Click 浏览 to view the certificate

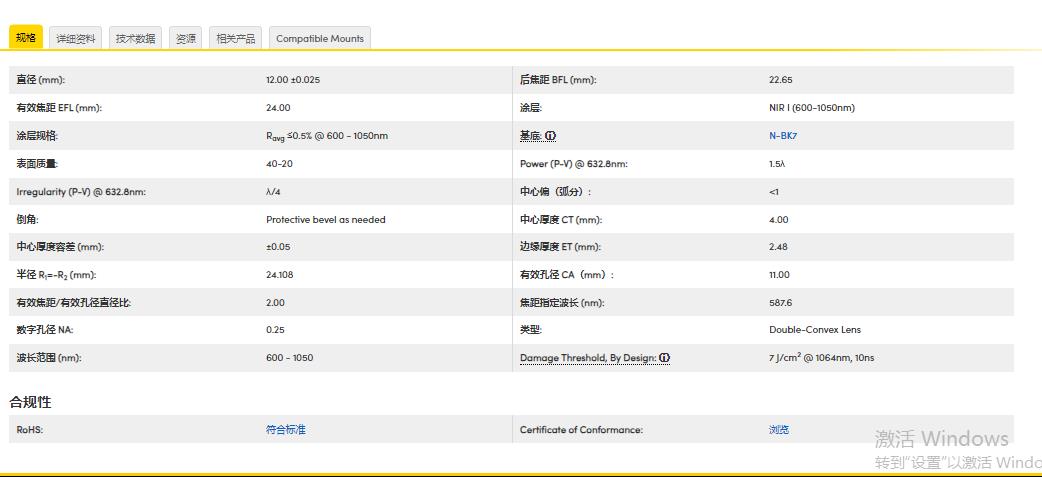[x=779, y=430]
